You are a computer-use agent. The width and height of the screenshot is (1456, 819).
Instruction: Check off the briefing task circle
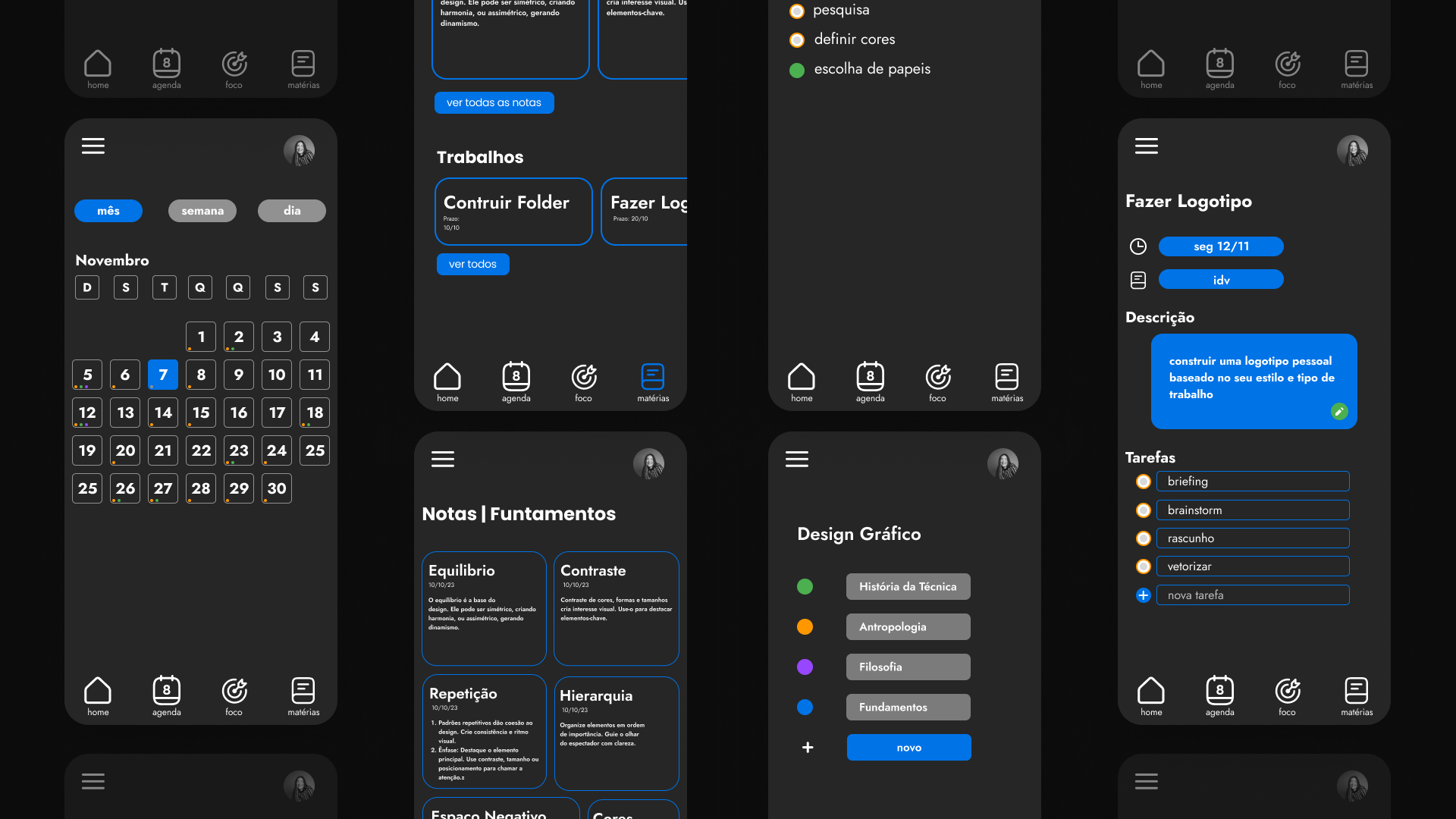[1144, 482]
